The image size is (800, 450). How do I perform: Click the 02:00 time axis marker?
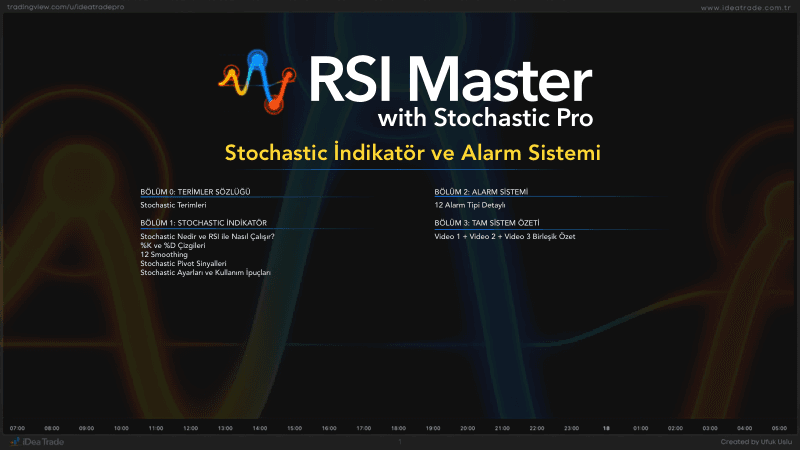coord(676,428)
